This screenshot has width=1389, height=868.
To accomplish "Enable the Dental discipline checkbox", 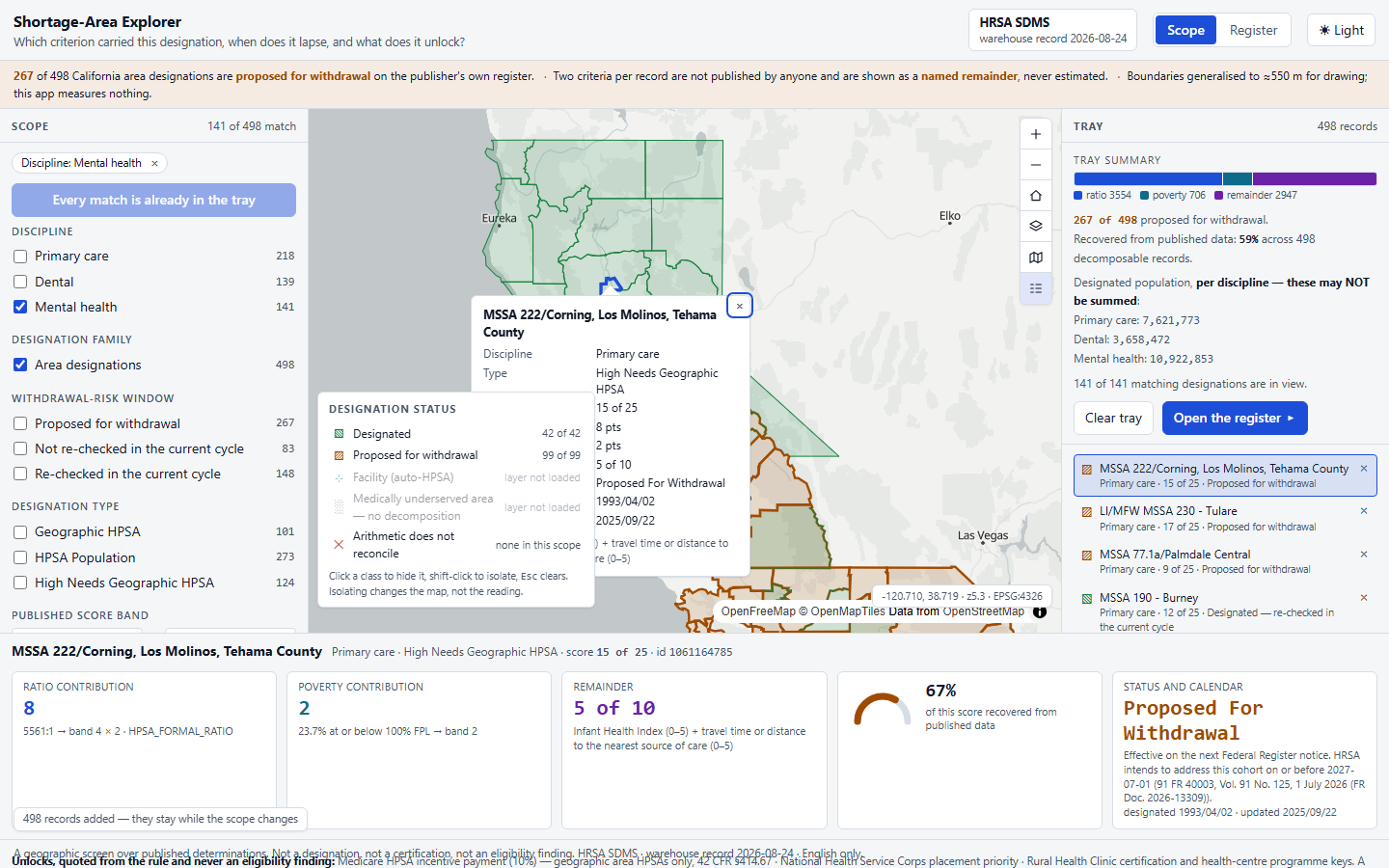I will pos(20,282).
